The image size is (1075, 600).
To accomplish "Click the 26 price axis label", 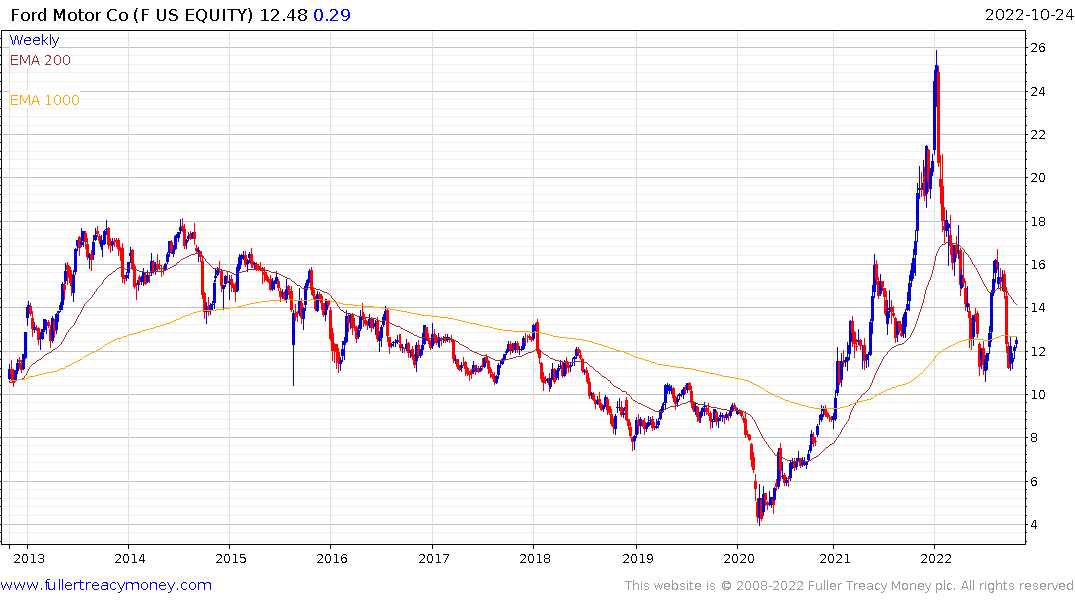I will coord(1038,47).
